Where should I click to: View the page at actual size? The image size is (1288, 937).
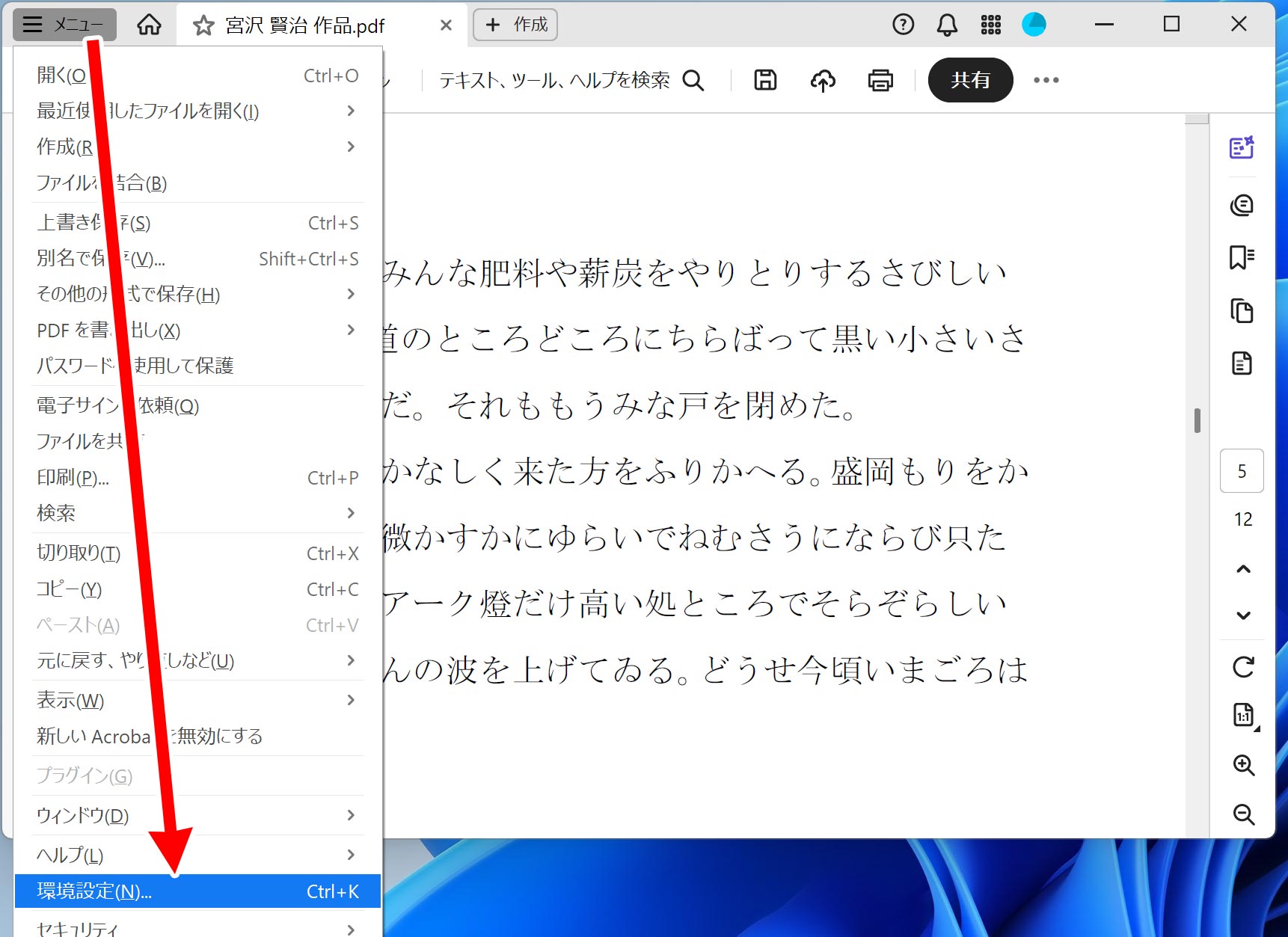1243,715
